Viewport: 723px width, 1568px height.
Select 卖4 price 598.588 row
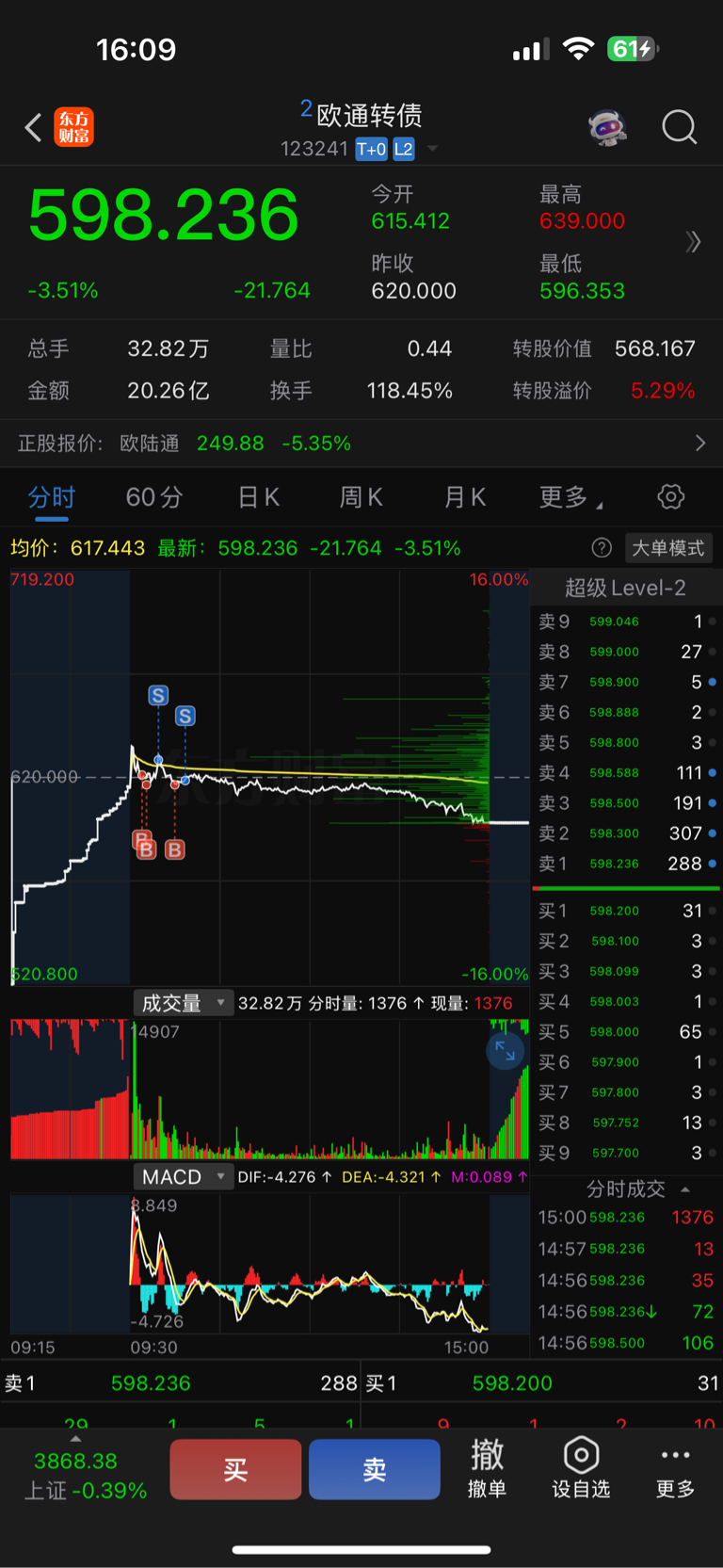[626, 772]
